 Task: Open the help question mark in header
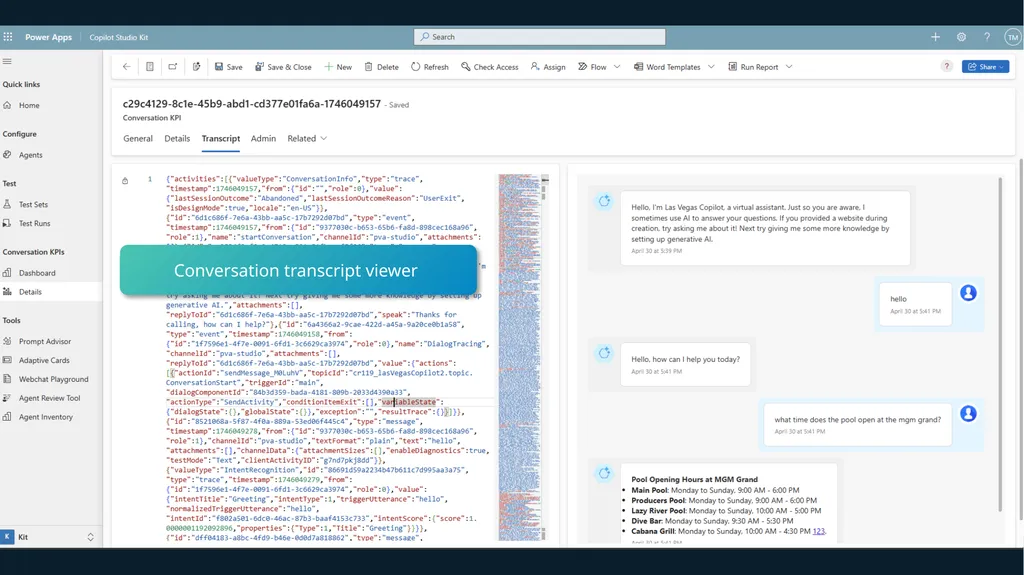987,37
